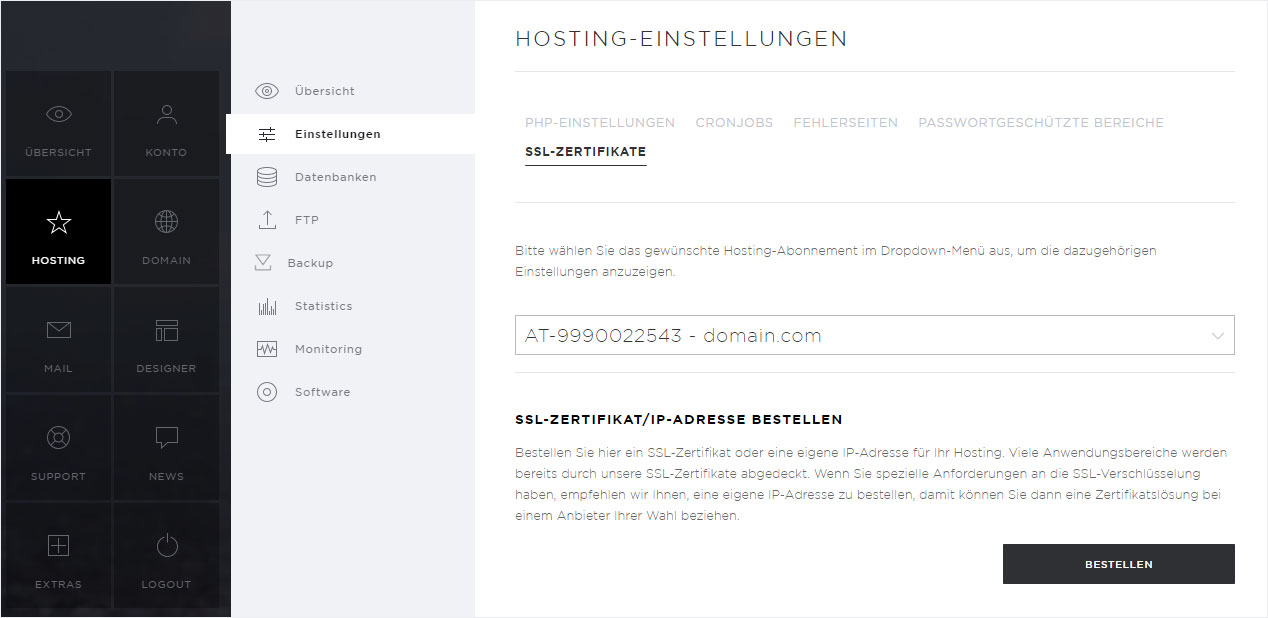The height and width of the screenshot is (618, 1268).
Task: Select the Hosting star tile
Action: [x=58, y=232]
